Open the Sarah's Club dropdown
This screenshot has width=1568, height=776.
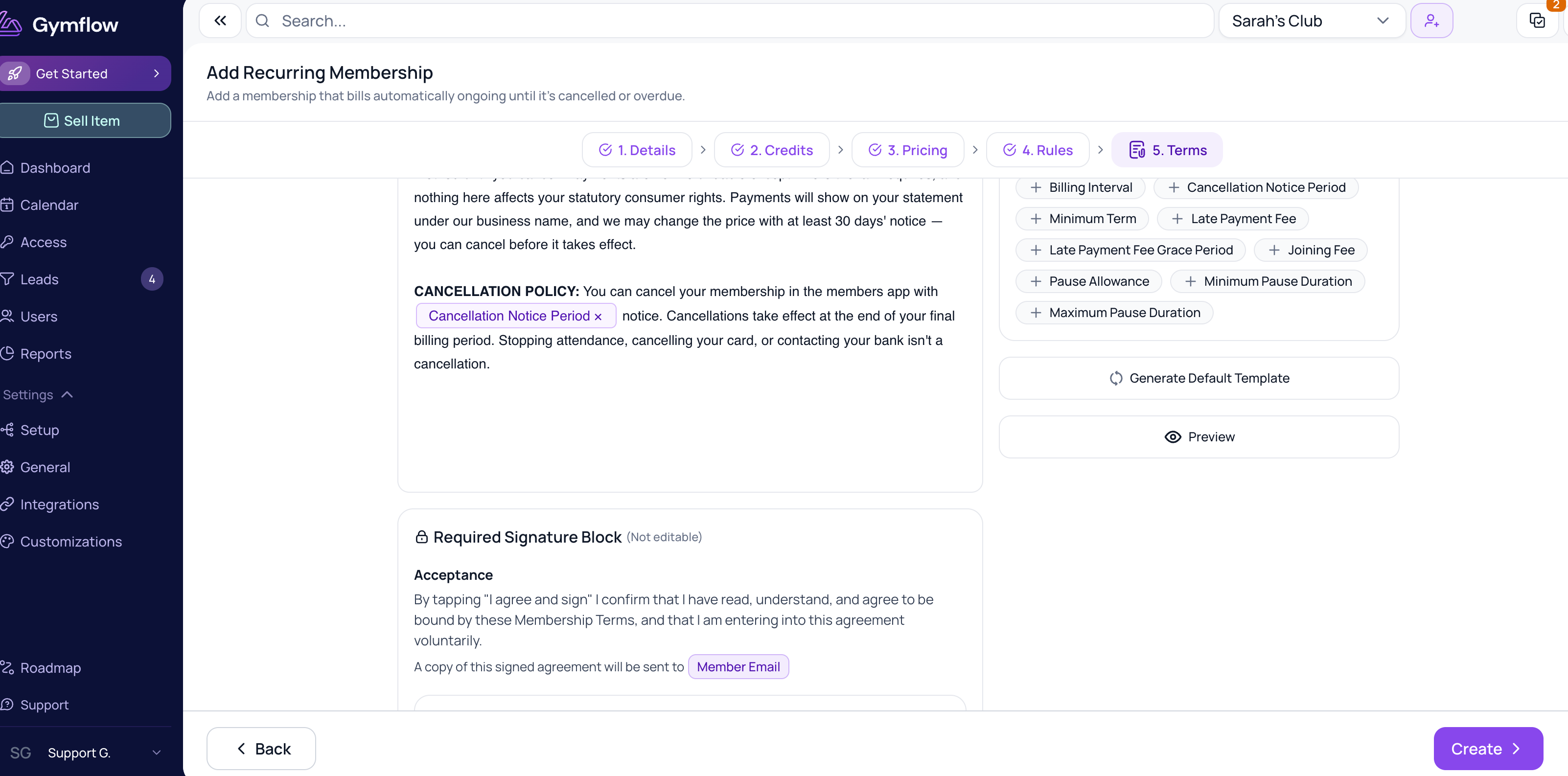(x=1312, y=21)
